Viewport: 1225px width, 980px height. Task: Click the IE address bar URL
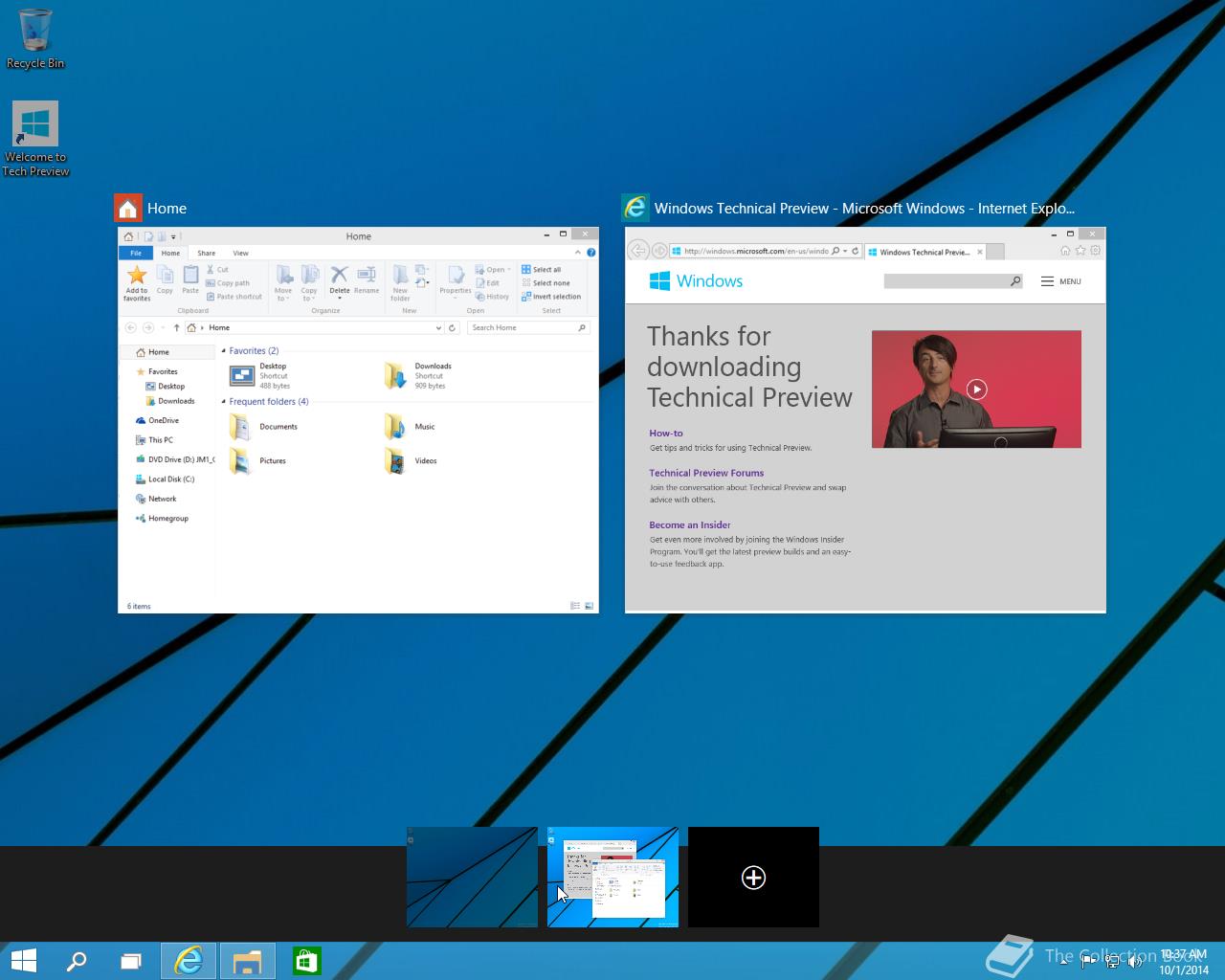(x=756, y=252)
